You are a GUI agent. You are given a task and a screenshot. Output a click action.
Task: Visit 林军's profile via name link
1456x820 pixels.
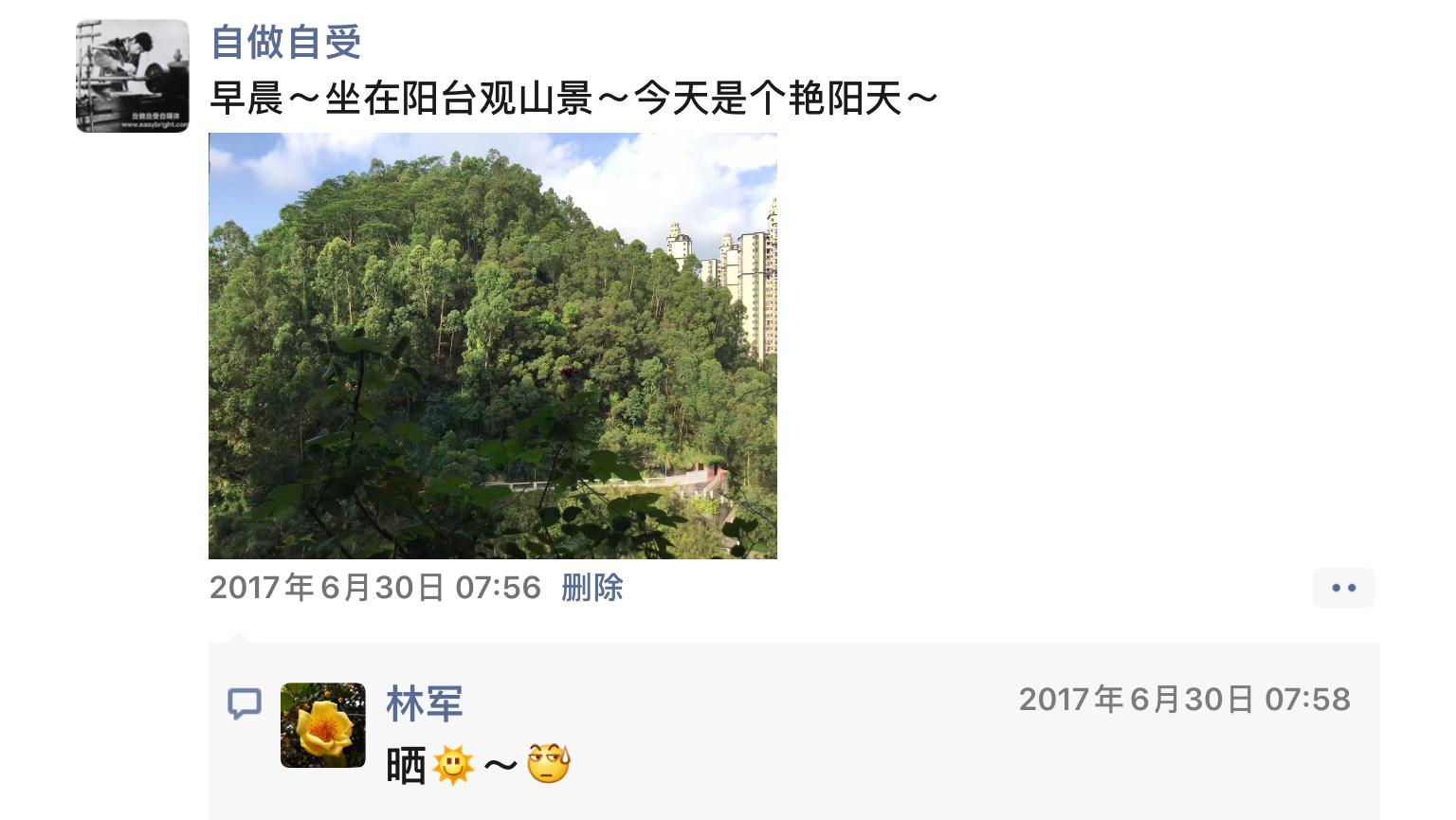pyautogui.click(x=425, y=704)
